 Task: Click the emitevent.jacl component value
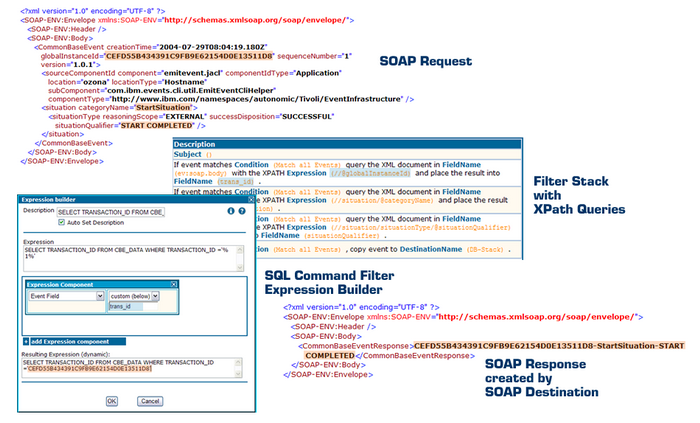[192, 73]
